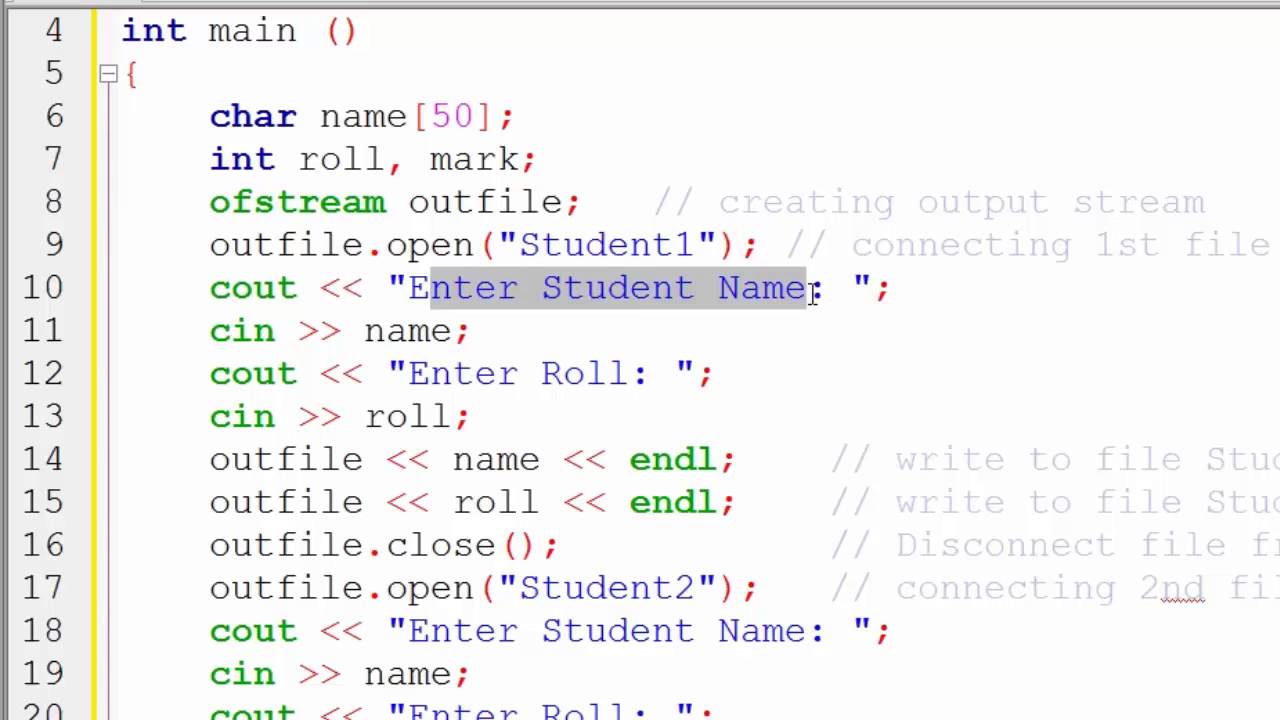Click the comment 'connecting 2nd' on line 17
The image size is (1280, 720).
pyautogui.click(x=1018, y=589)
